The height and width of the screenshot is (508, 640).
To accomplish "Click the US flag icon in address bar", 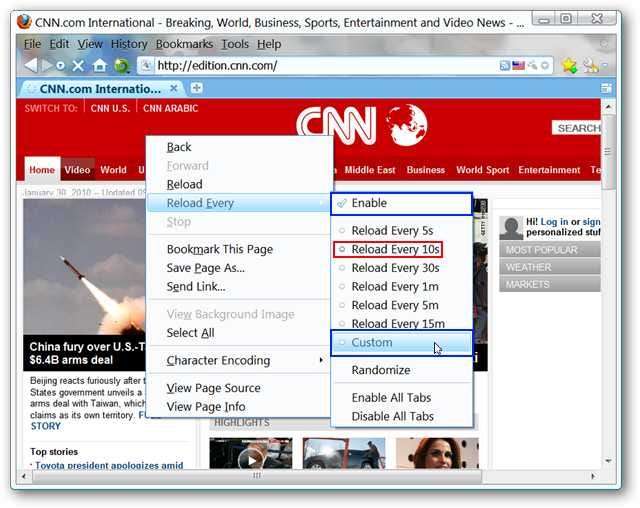I will 518,65.
